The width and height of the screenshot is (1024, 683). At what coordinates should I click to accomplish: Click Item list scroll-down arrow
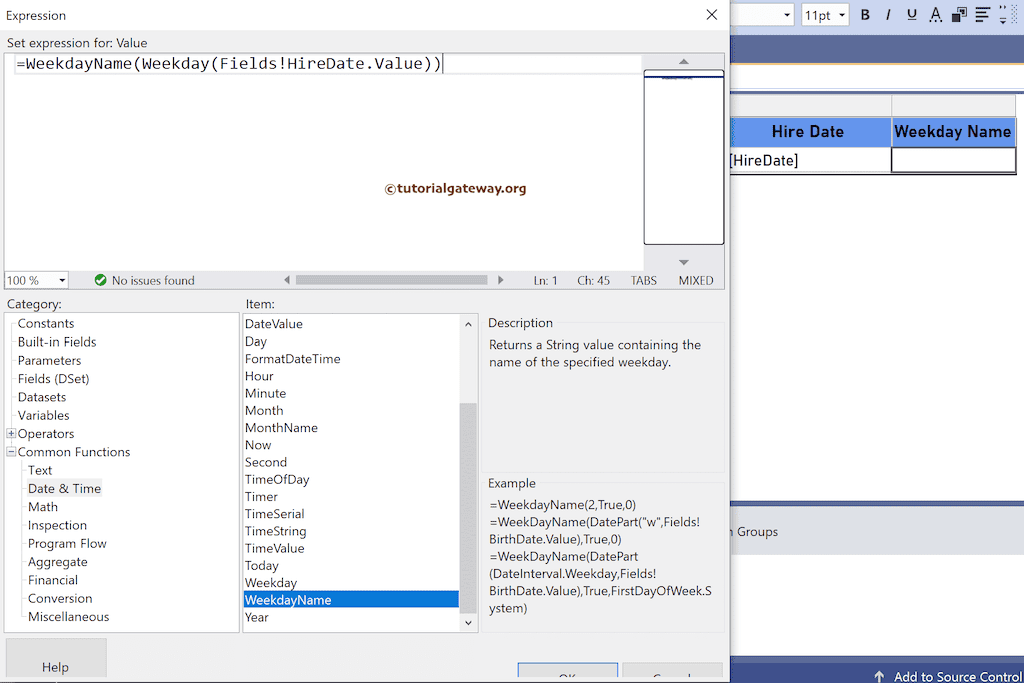pyautogui.click(x=468, y=622)
